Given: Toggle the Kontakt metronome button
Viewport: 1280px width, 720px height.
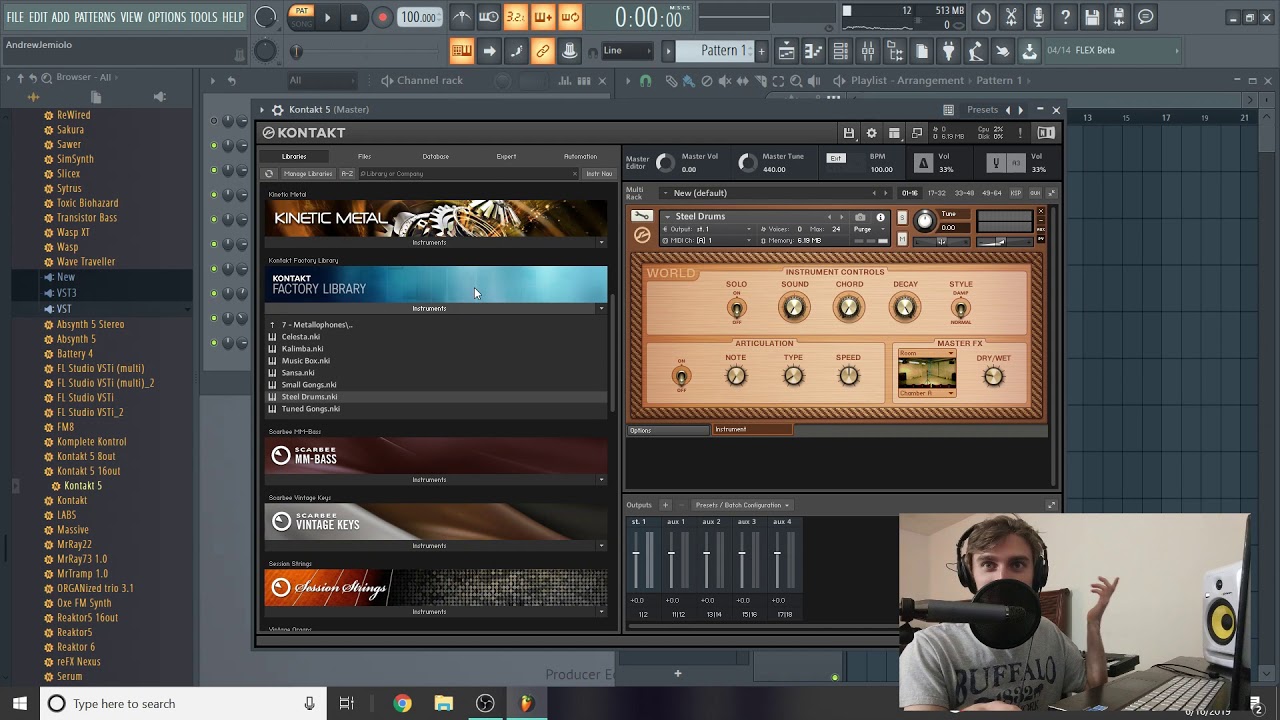Looking at the screenshot, I should click(x=923, y=163).
